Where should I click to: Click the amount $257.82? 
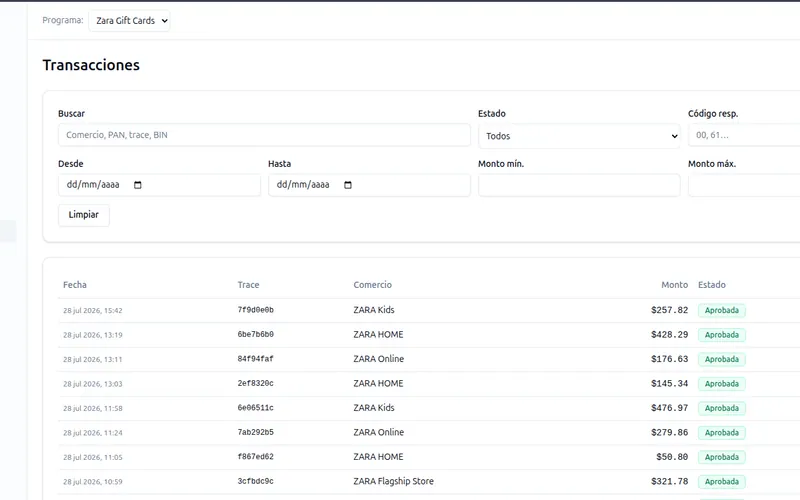click(x=669, y=310)
